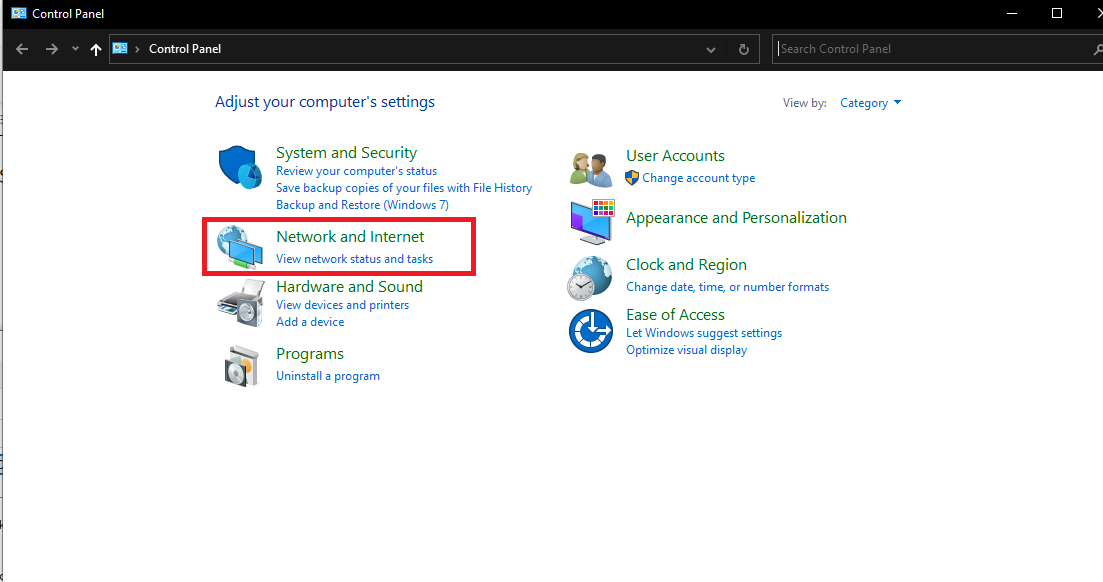Click the Clock and Region globe icon

[589, 277]
